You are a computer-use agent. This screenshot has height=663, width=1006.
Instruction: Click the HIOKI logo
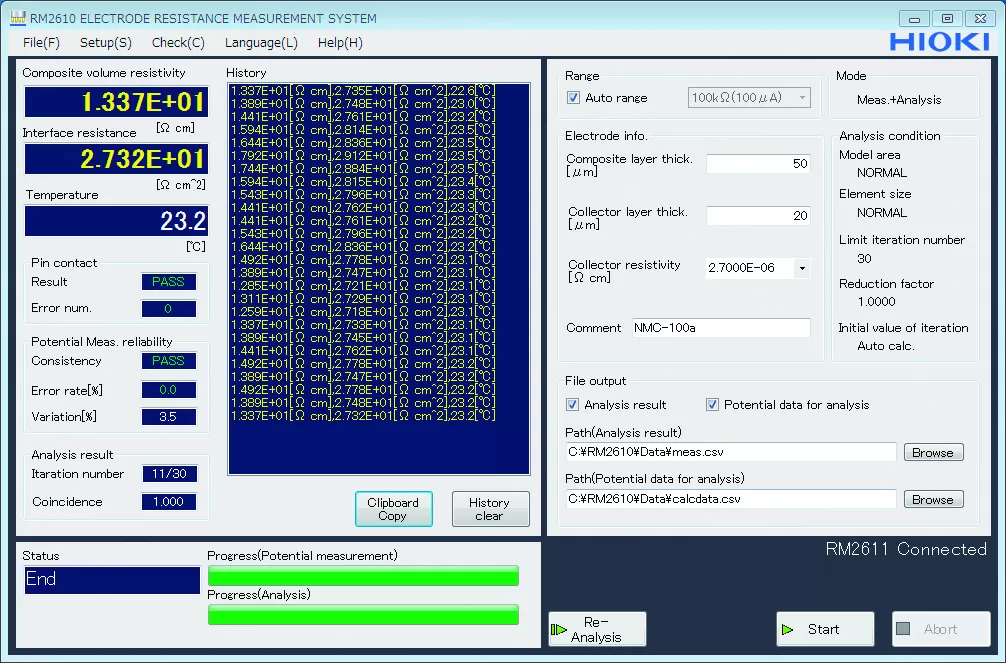tap(941, 42)
